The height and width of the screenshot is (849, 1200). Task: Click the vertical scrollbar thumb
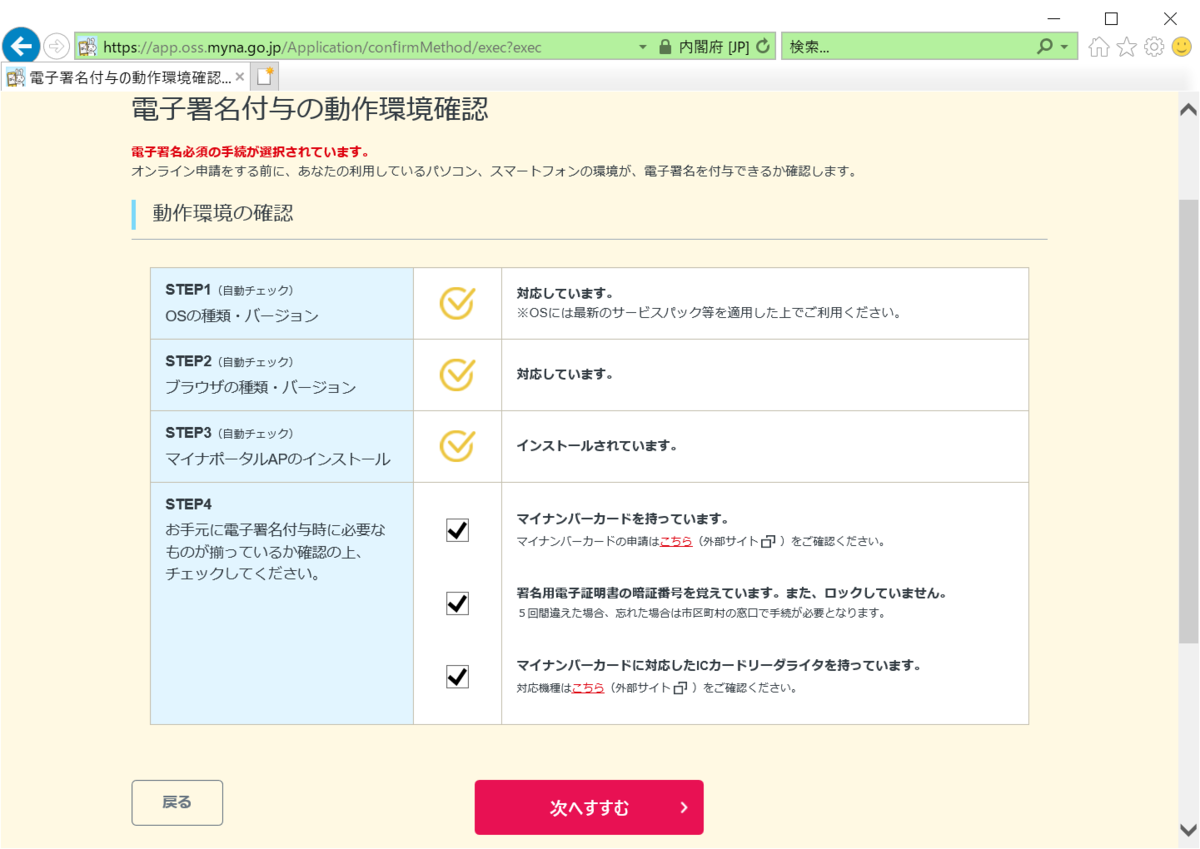[x=1188, y=420]
